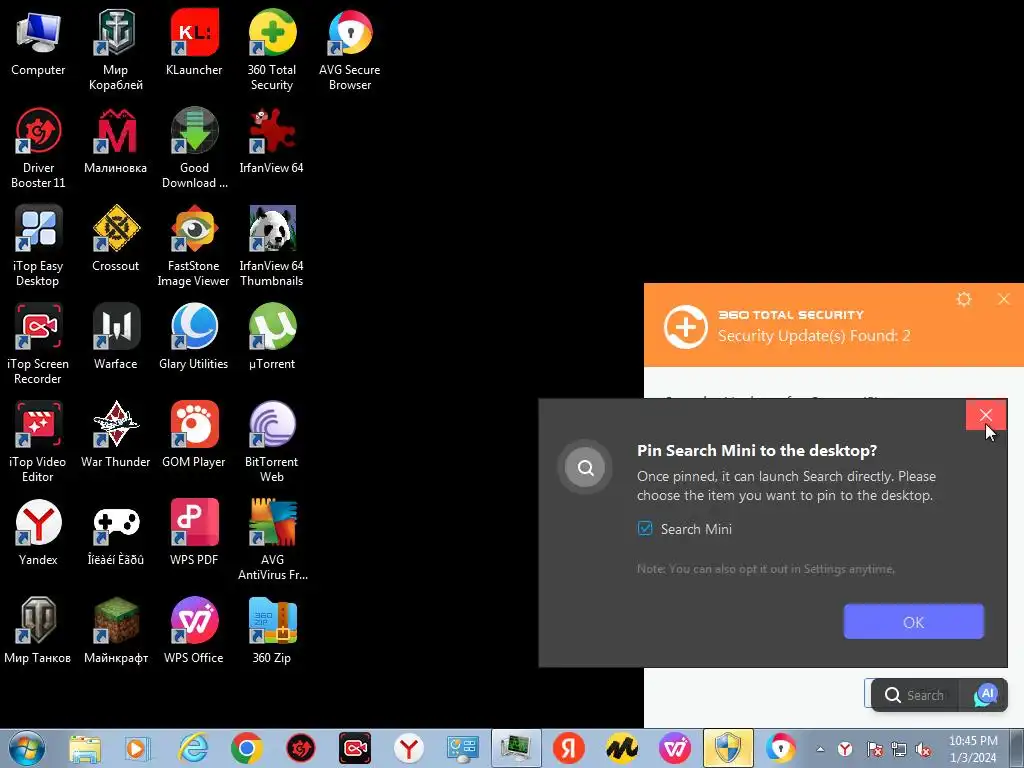Launch WPS Office desktop shortcut
The image size is (1024, 768).
(194, 631)
